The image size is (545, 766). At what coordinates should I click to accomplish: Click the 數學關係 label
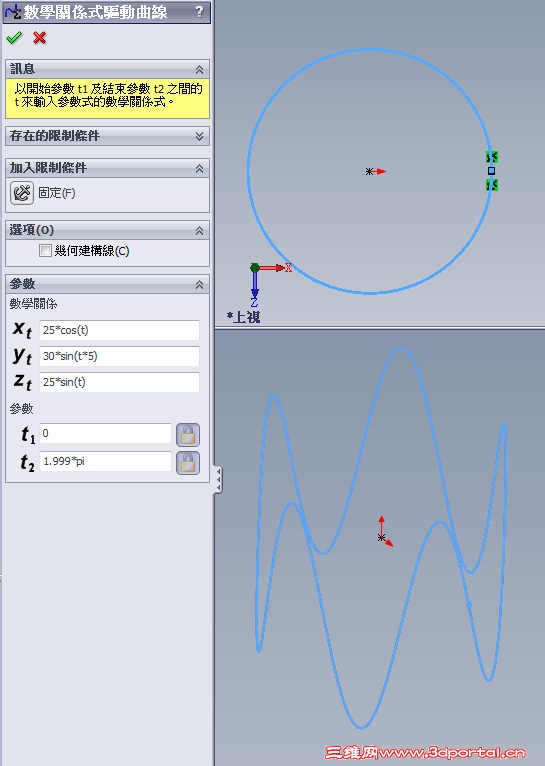pos(33,304)
